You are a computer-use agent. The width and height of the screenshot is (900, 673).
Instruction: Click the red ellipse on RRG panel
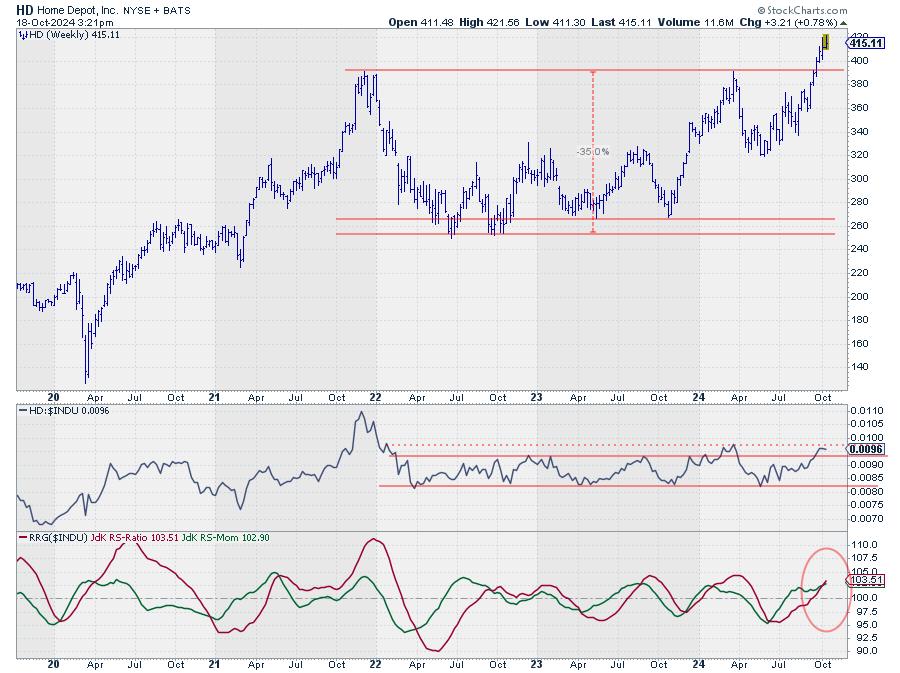click(824, 590)
